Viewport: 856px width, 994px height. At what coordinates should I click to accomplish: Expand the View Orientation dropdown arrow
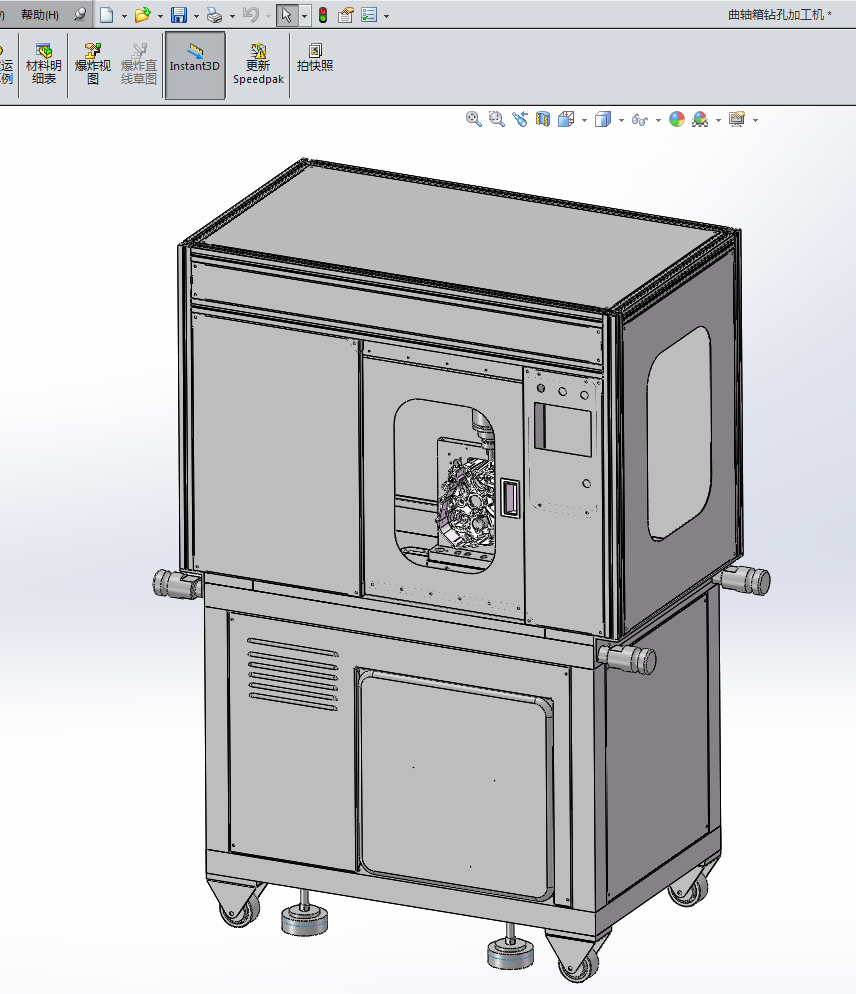coord(584,120)
